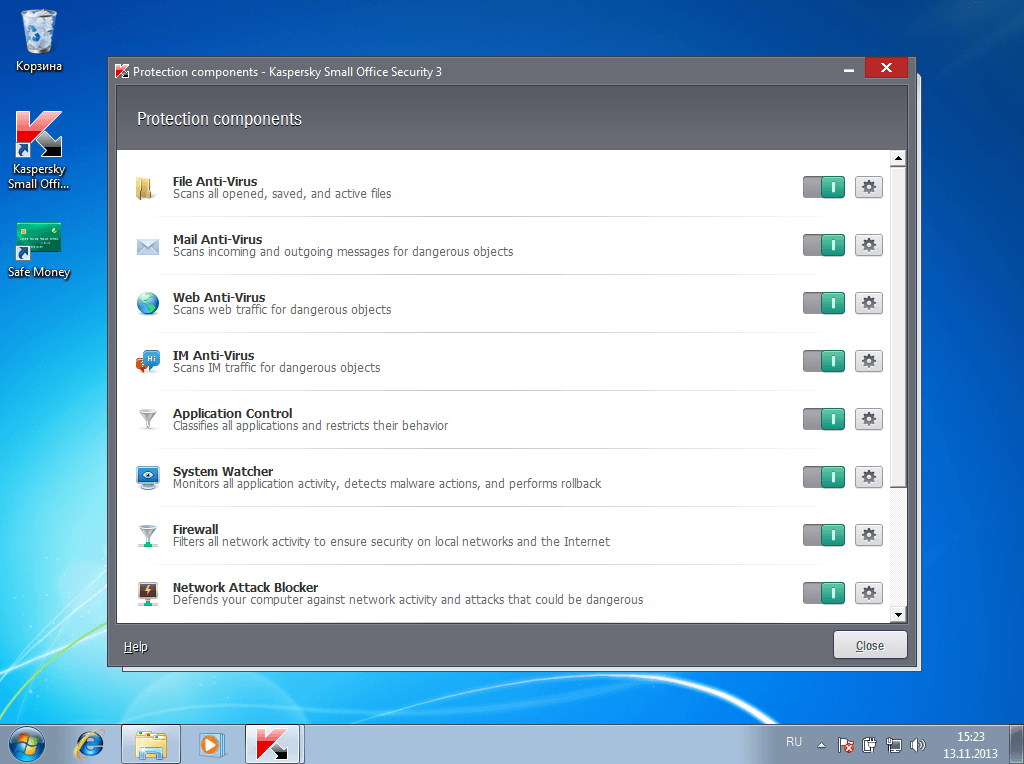Click the Application Control funnel icon
The width and height of the screenshot is (1024, 764).
tap(148, 419)
